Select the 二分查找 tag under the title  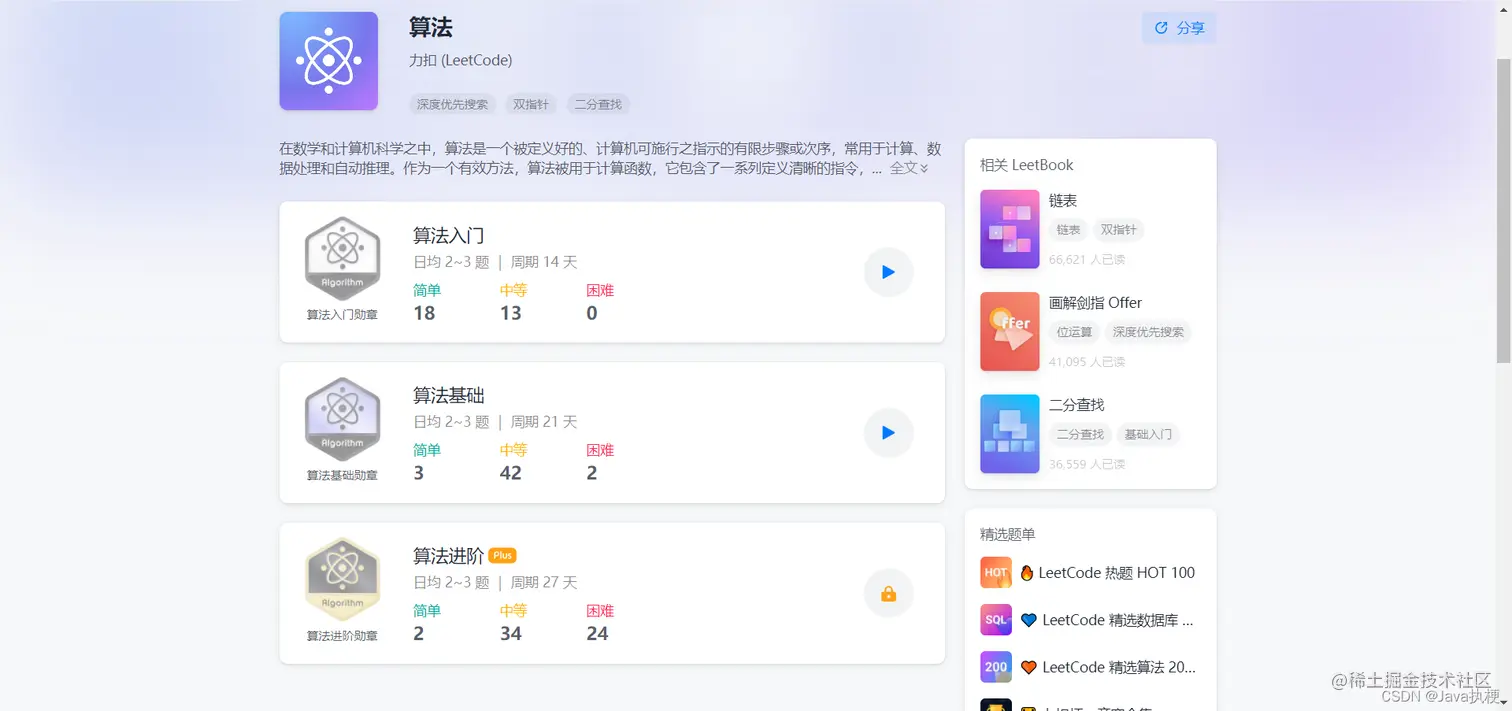(x=598, y=104)
